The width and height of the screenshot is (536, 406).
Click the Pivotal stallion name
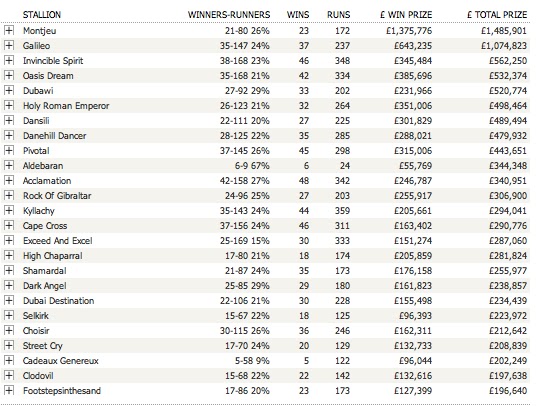click(x=36, y=151)
